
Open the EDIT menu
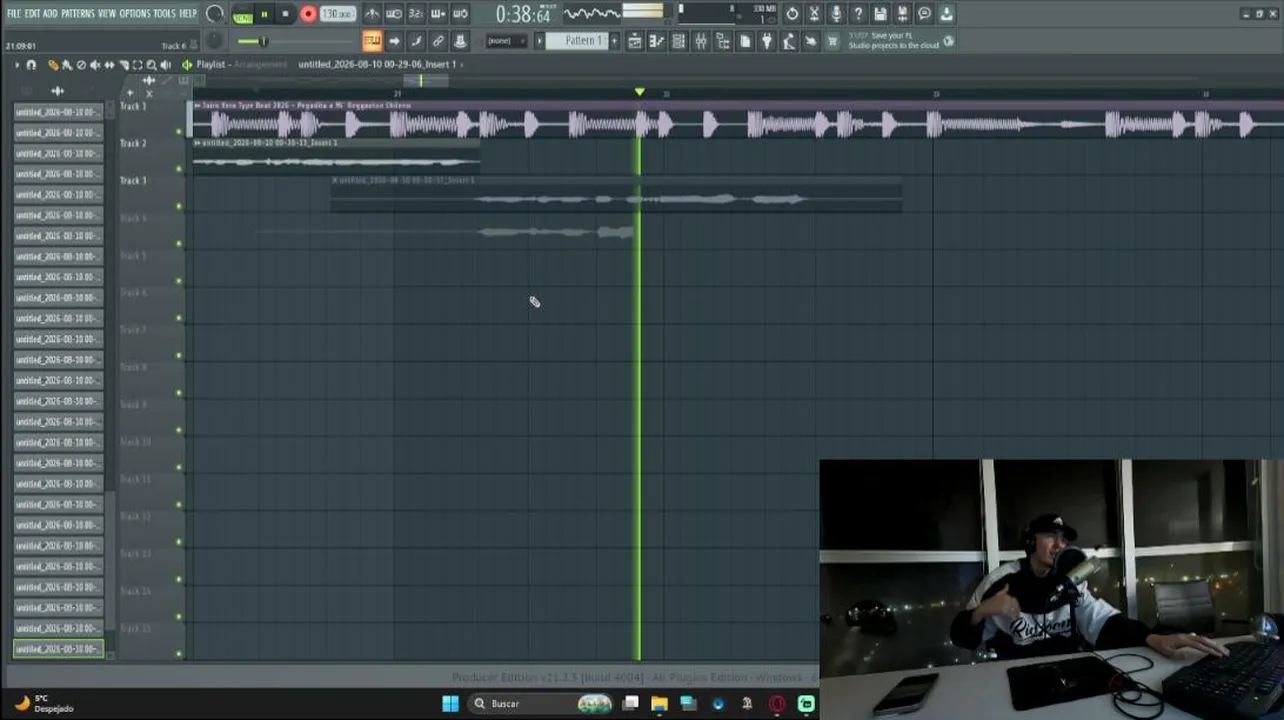[x=32, y=13]
